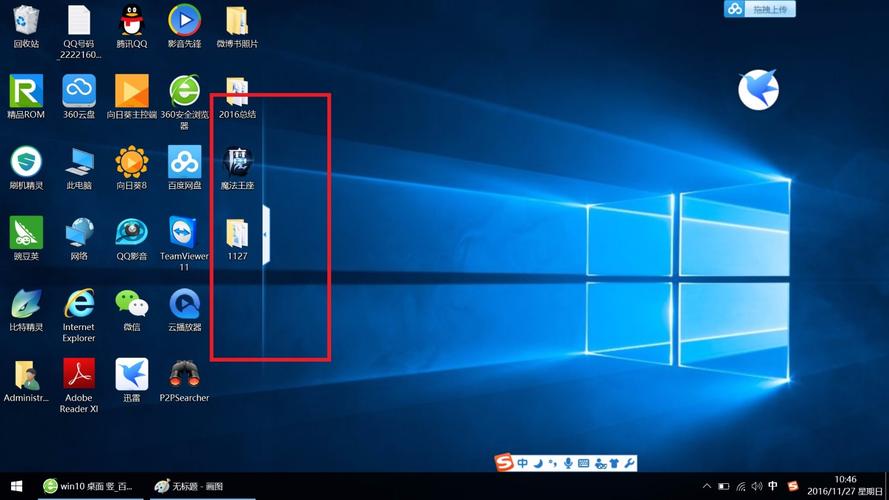Select the 云播放器 player icon
The image size is (889, 500).
(x=184, y=310)
